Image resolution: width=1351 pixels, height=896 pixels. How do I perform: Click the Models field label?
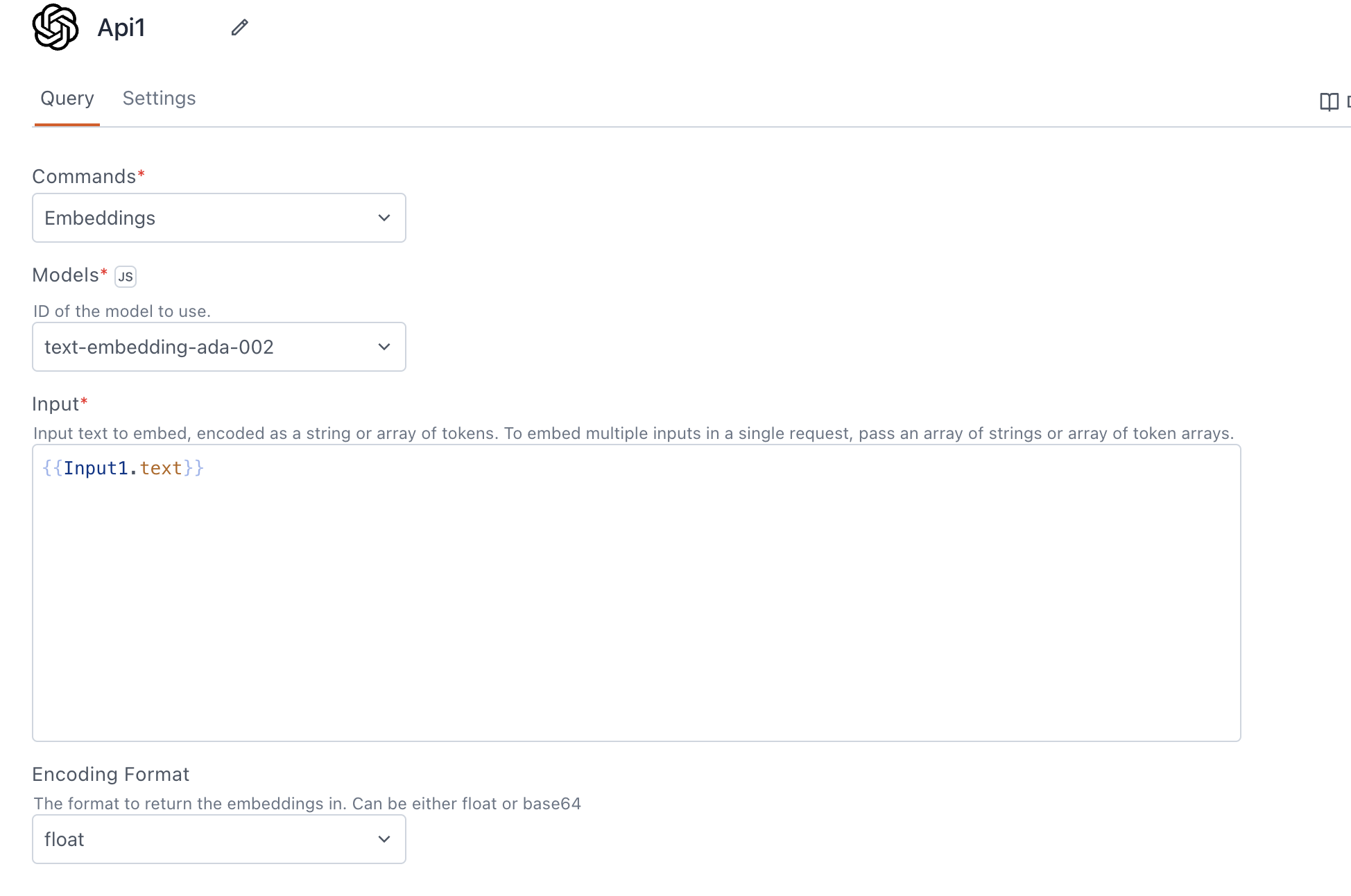pyautogui.click(x=65, y=275)
